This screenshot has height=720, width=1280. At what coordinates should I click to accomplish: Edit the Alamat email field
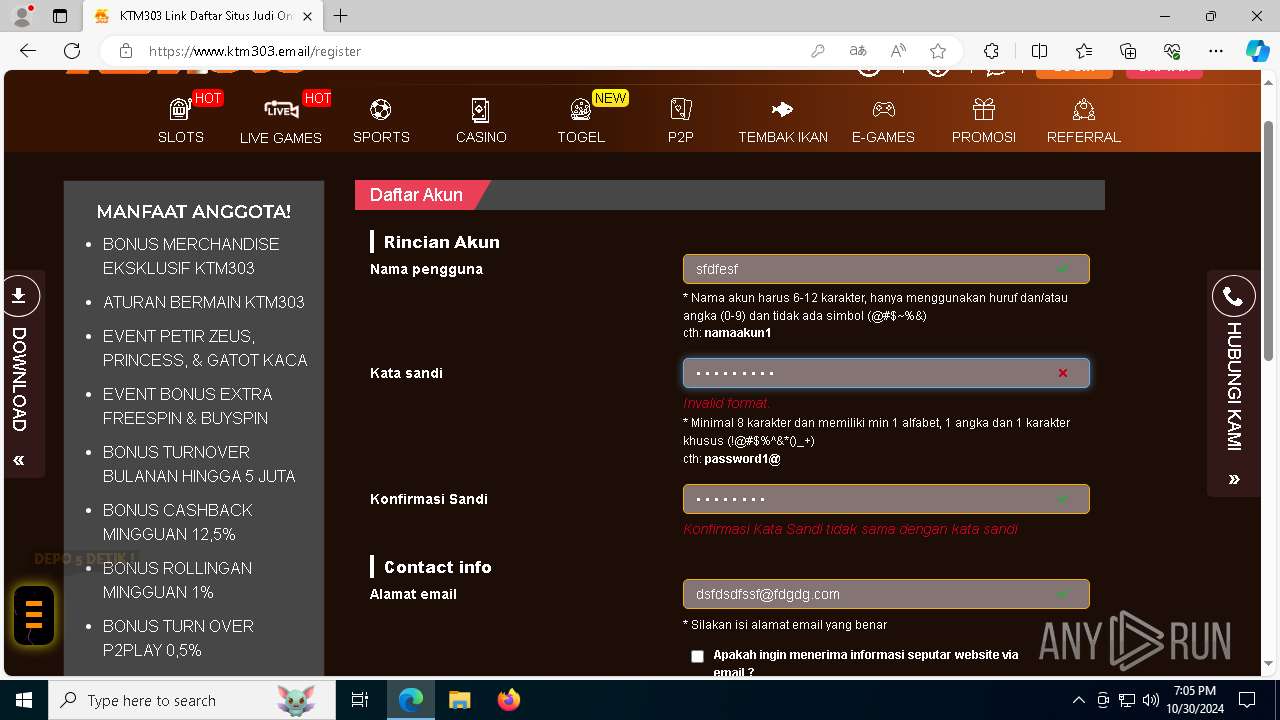click(886, 594)
